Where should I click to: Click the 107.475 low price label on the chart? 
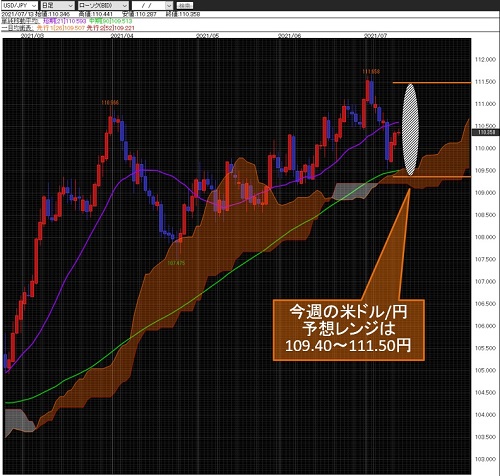coord(176,263)
